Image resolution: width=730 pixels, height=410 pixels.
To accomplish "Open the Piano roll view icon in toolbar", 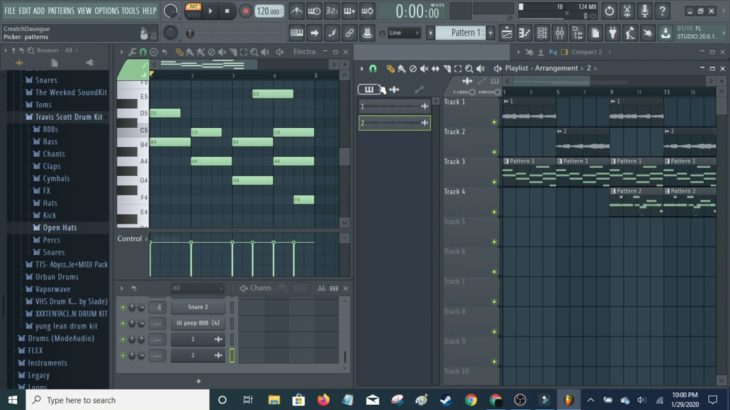I will tap(524, 33).
